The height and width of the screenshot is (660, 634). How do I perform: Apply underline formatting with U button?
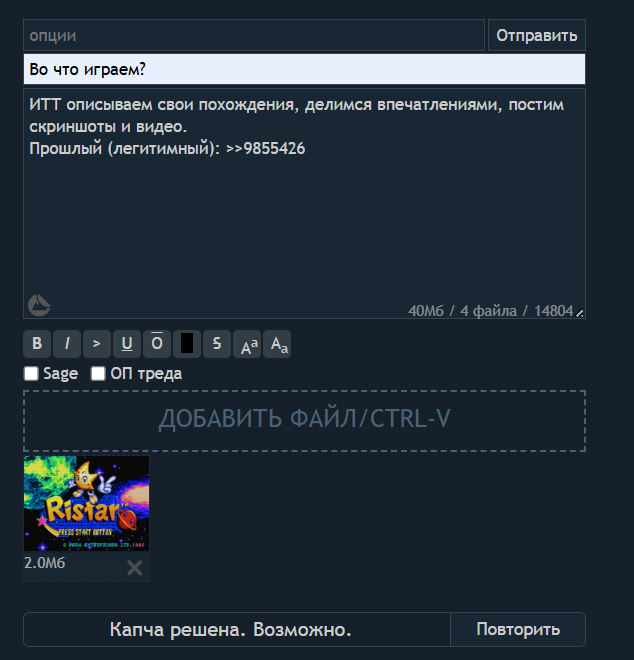click(x=127, y=344)
